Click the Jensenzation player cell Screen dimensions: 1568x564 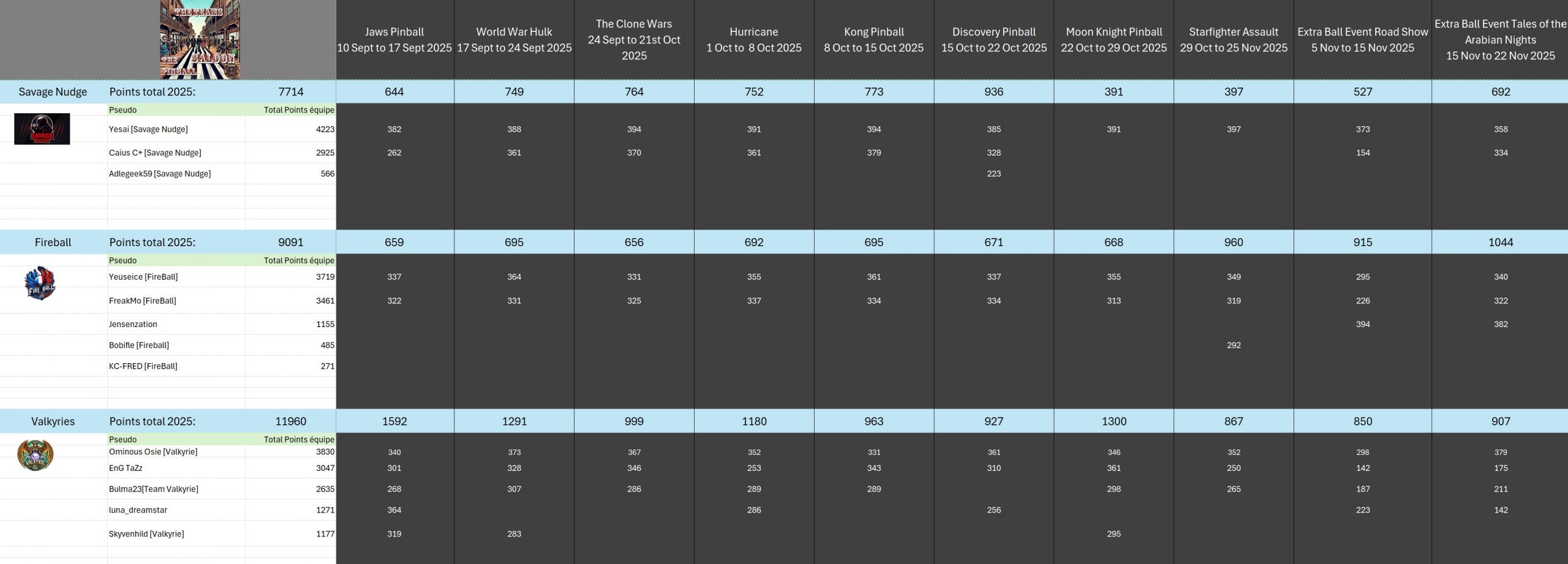coord(133,324)
